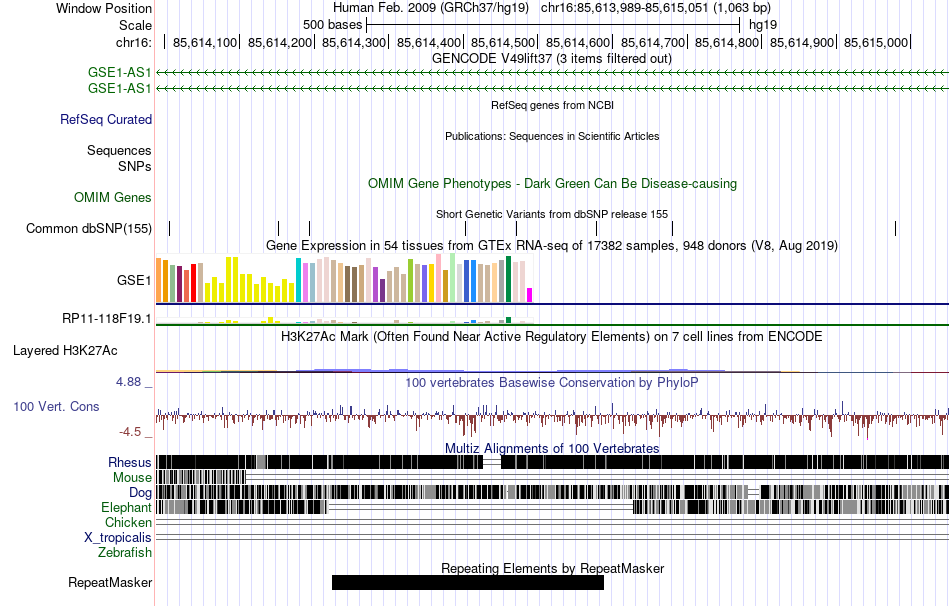Click Multiz Alignments of 100 Vertebrates title
This screenshot has width=950, height=606.
tap(552, 448)
